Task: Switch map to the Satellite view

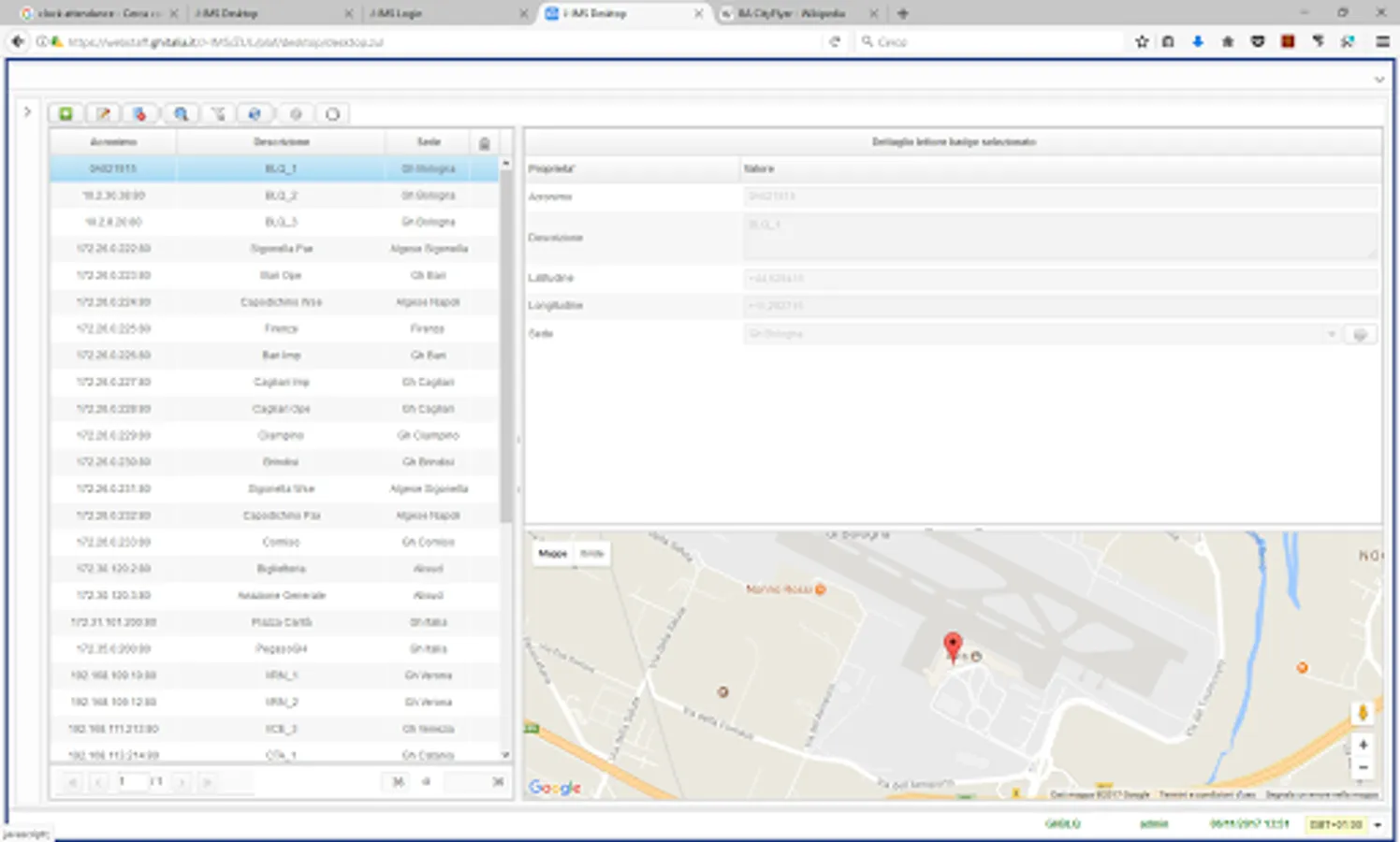Action: (591, 554)
